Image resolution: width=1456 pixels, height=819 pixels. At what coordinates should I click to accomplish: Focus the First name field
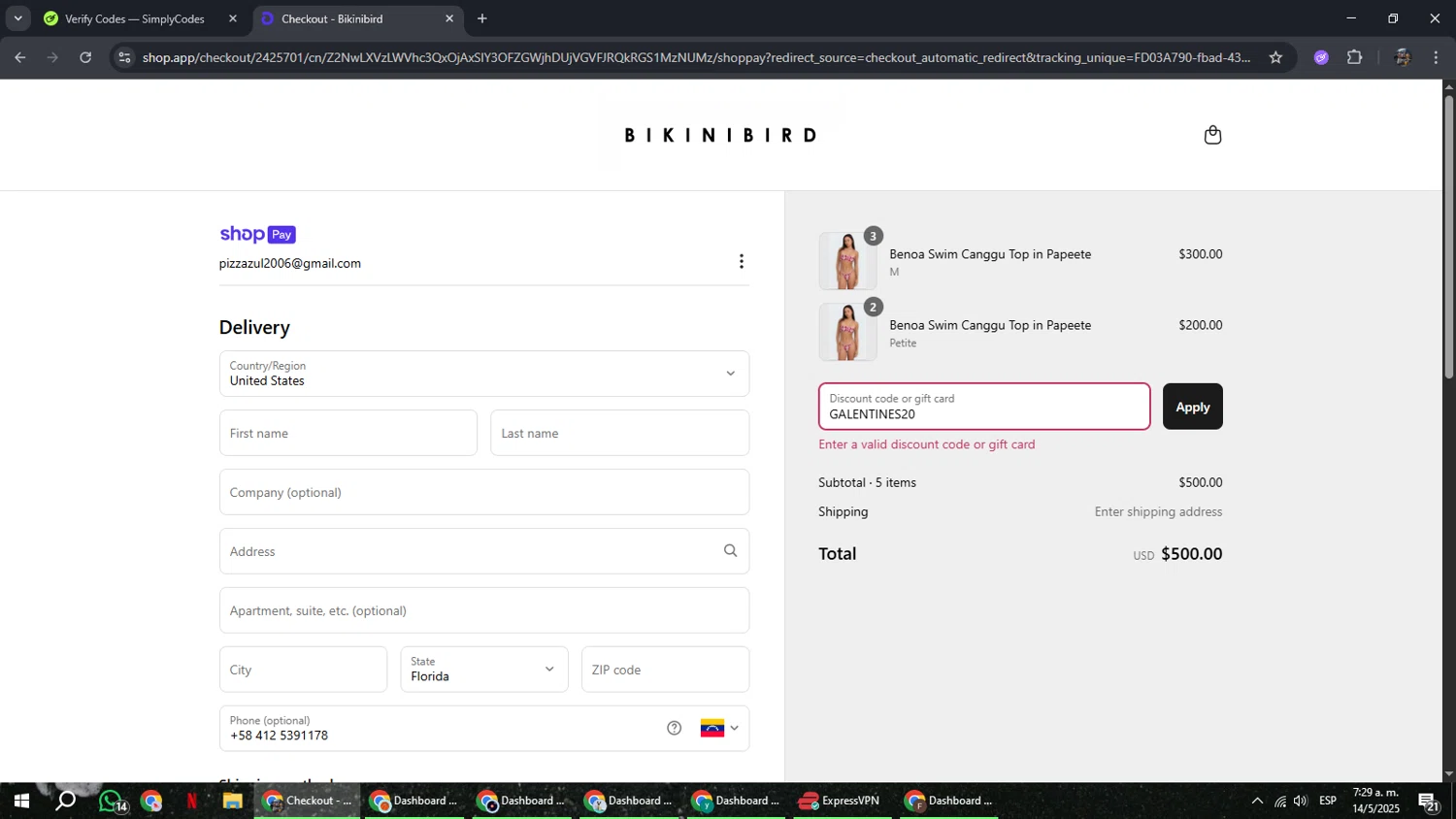(348, 433)
